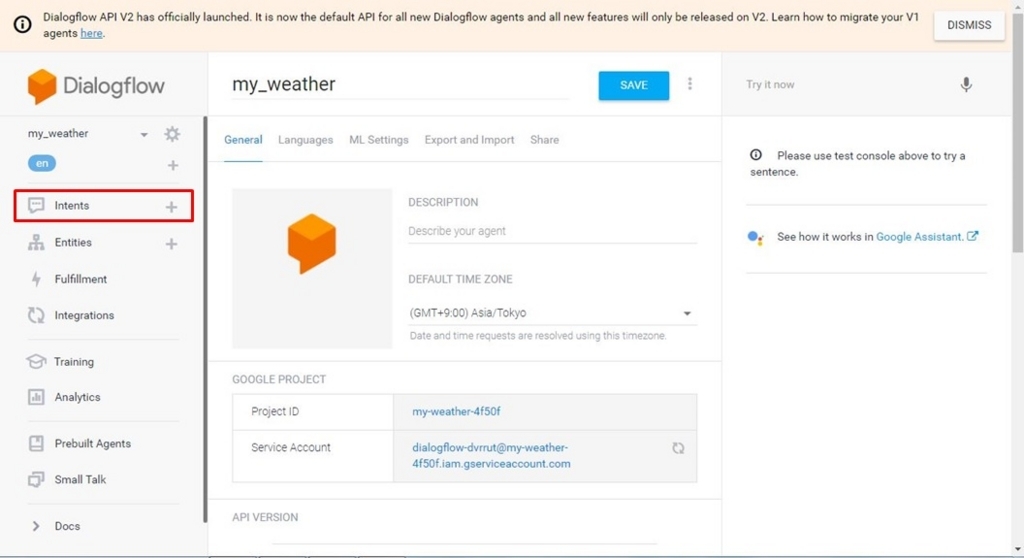The height and width of the screenshot is (558, 1024).
Task: Click the info icon in the banner
Action: (x=22, y=25)
